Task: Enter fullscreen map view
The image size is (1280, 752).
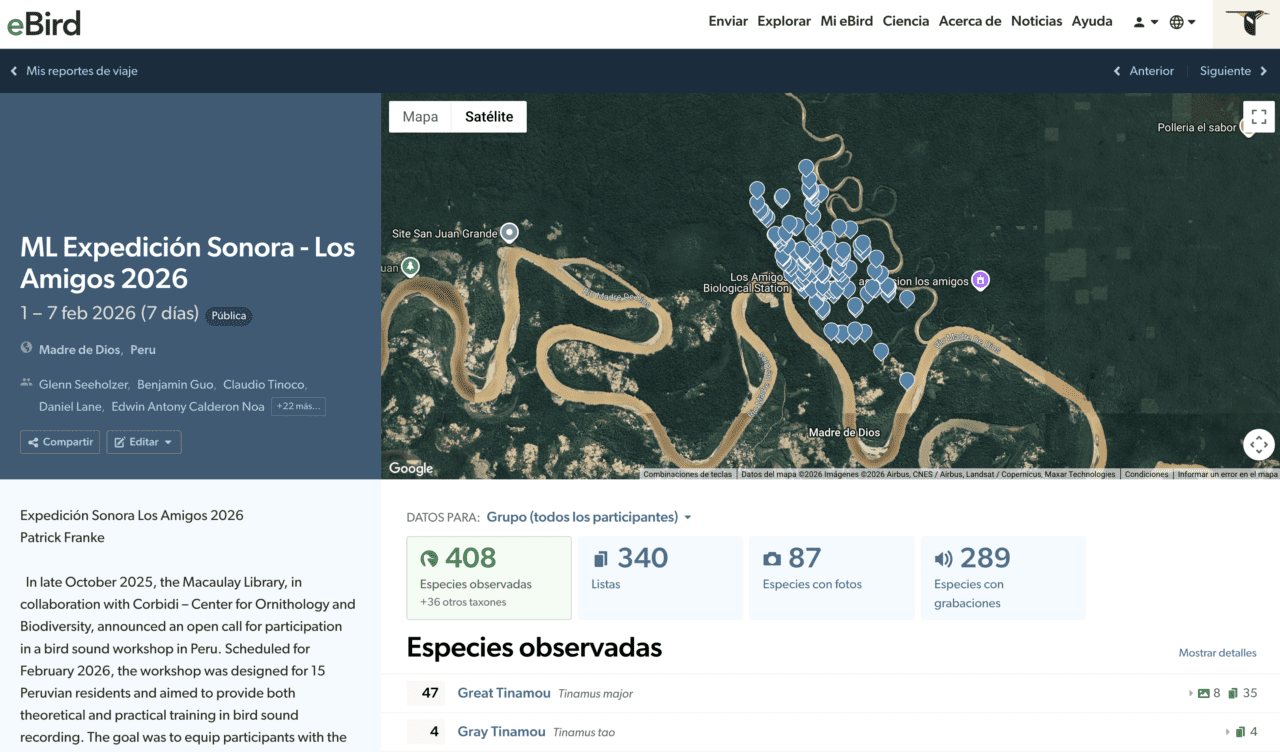Action: click(1259, 117)
